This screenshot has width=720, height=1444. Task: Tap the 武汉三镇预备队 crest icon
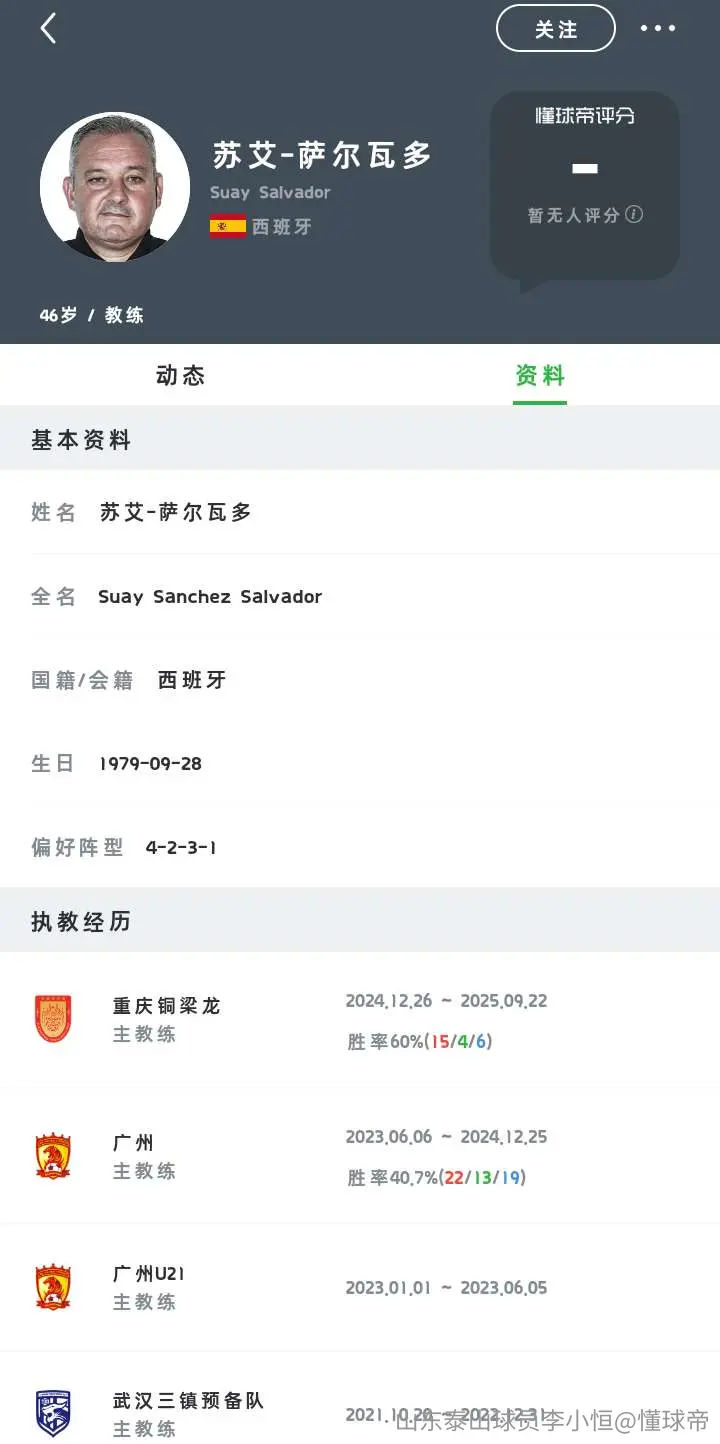click(x=53, y=1413)
